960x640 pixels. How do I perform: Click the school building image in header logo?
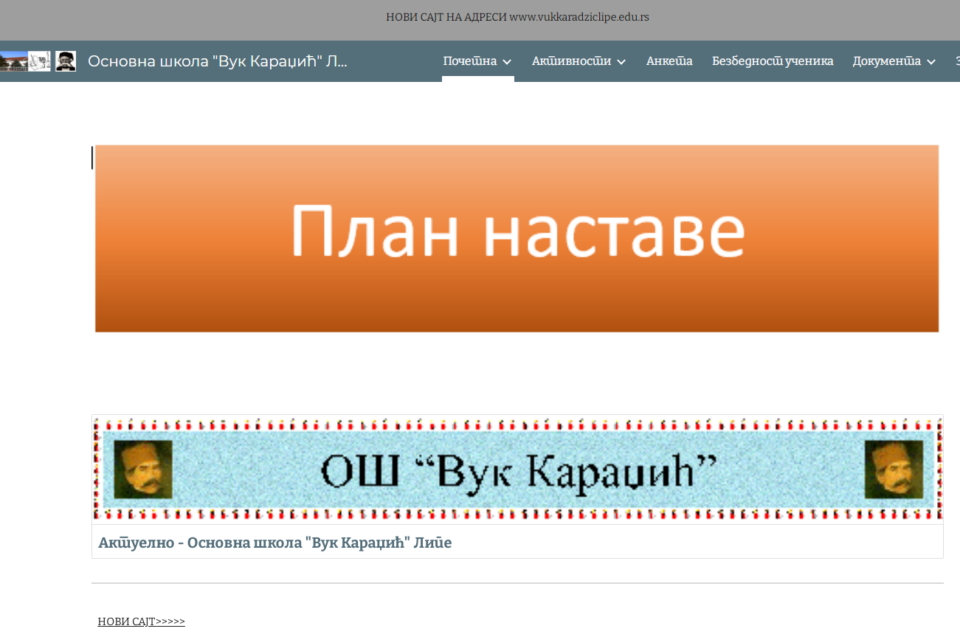13,61
